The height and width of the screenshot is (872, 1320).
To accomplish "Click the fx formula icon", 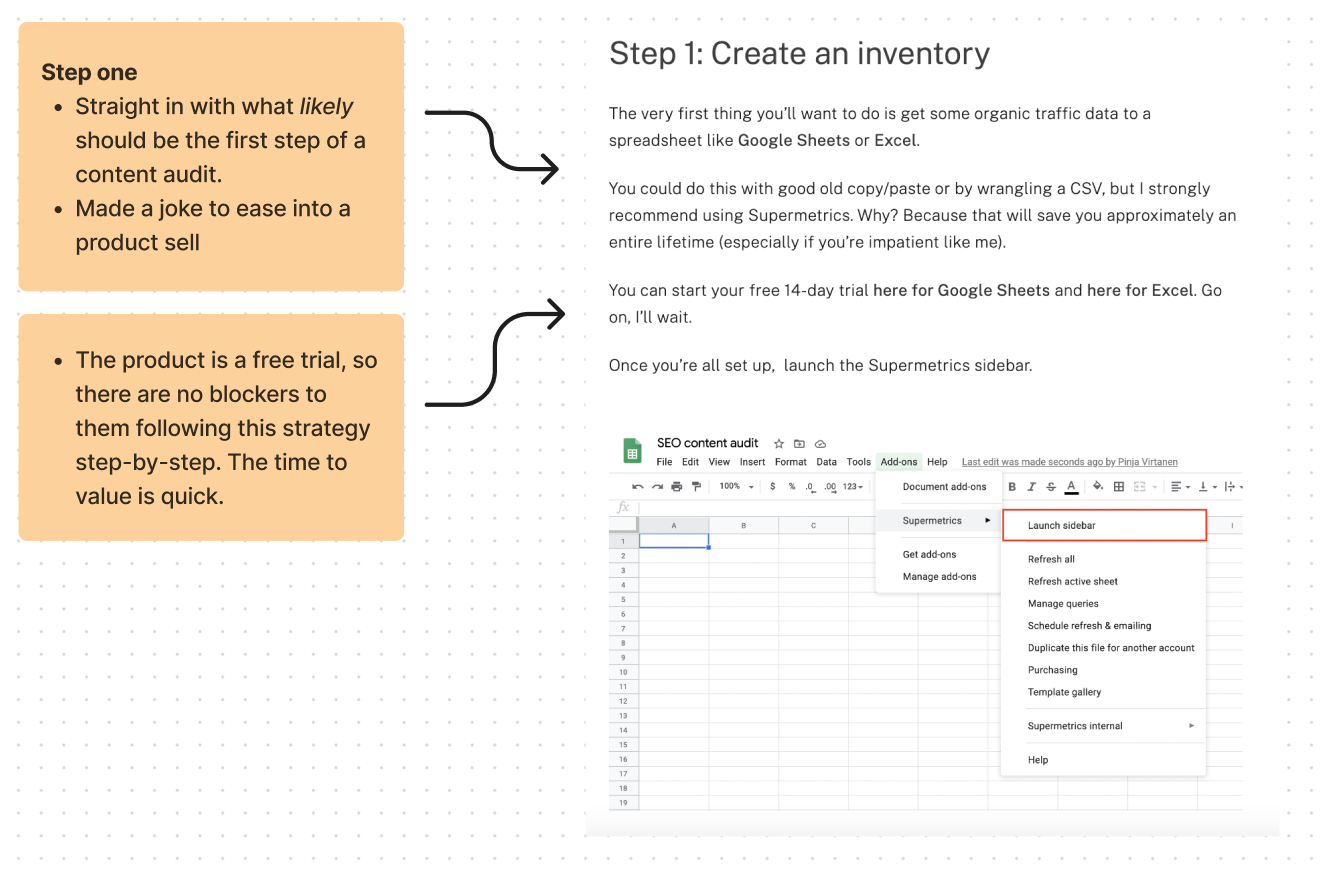I will 624,507.
